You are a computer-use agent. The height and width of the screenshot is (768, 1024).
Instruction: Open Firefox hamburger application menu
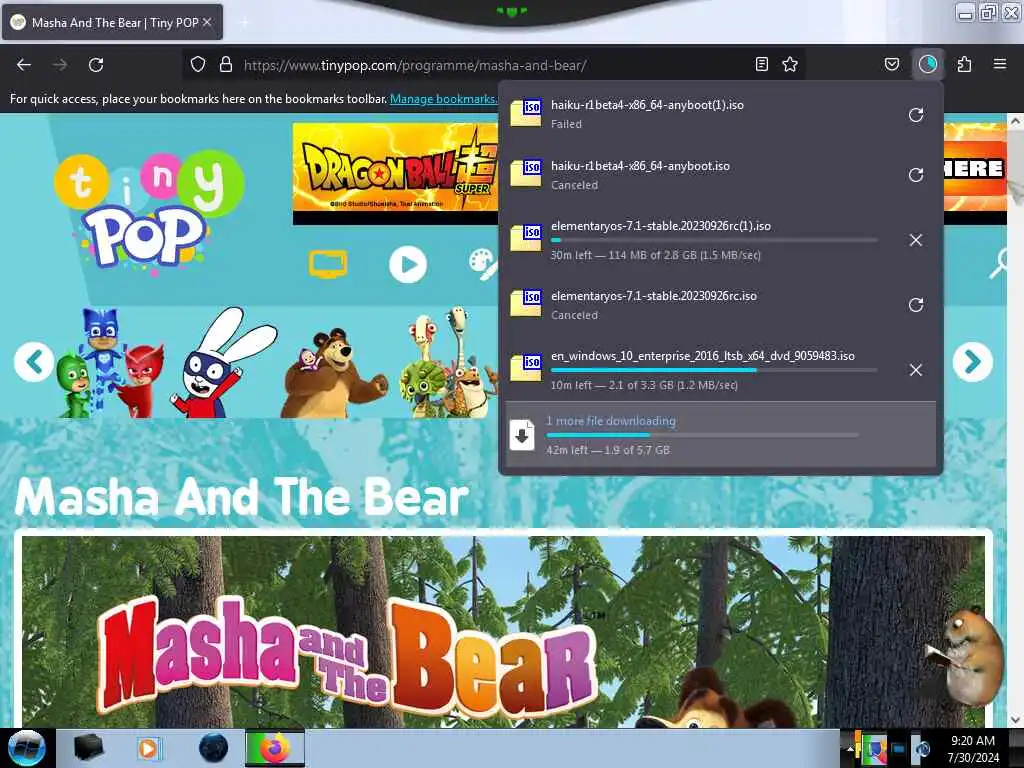[1000, 65]
